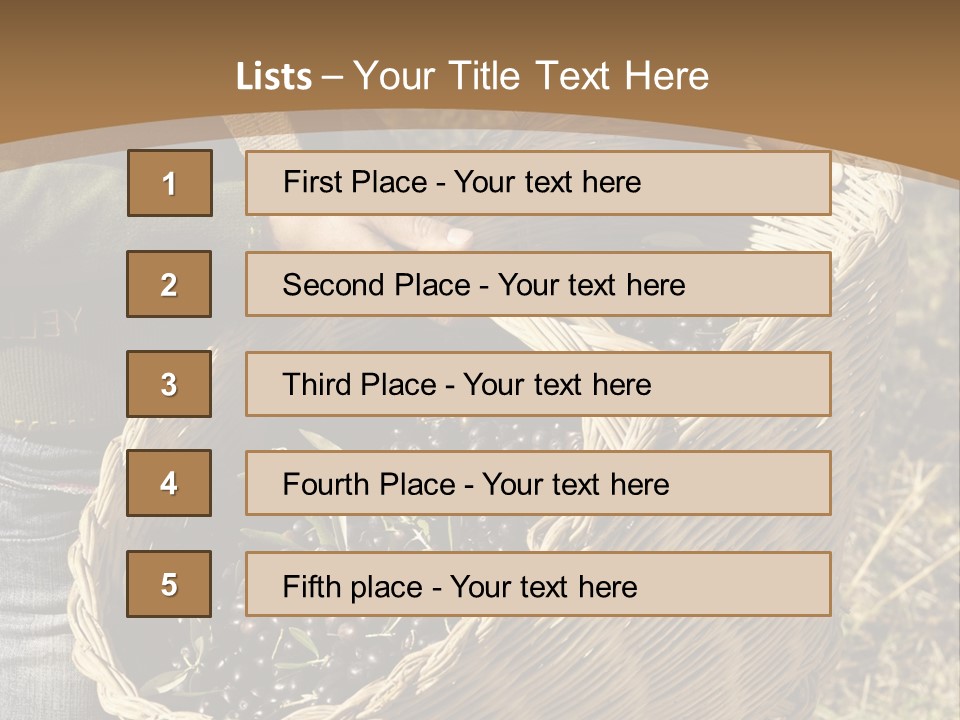Select "Your Title Text Here" title text

[531, 76]
